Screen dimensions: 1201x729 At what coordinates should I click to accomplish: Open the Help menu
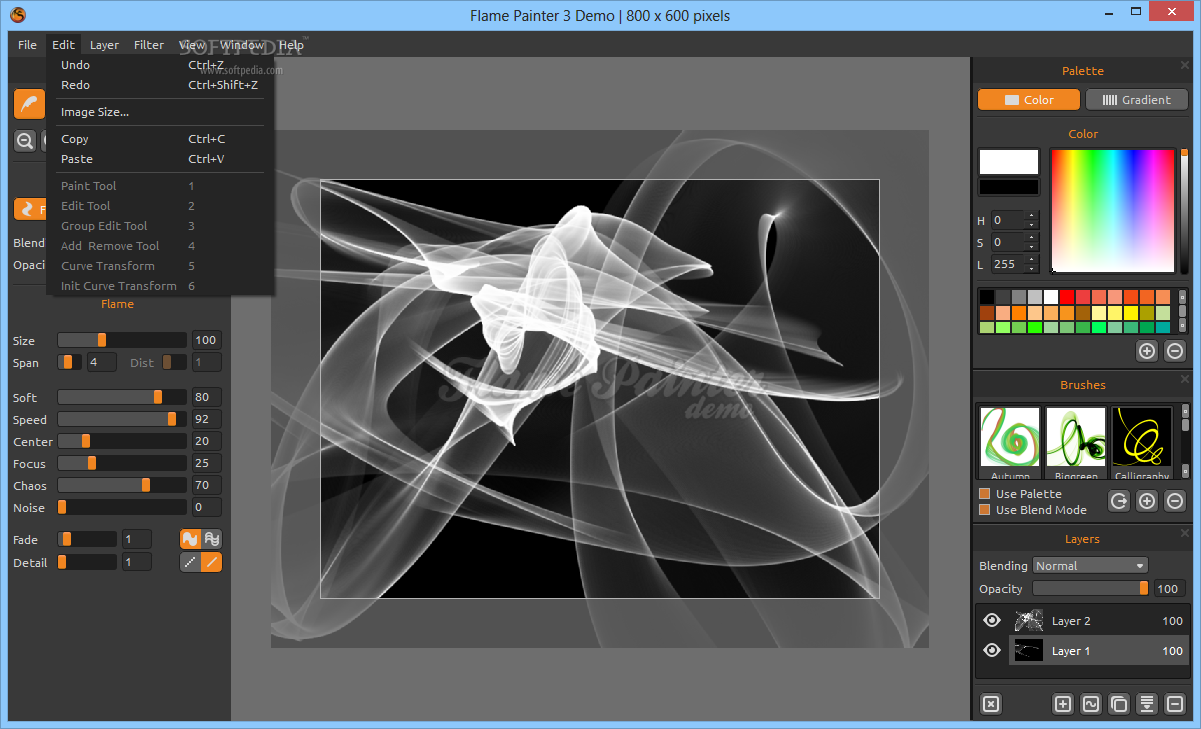pyautogui.click(x=291, y=45)
